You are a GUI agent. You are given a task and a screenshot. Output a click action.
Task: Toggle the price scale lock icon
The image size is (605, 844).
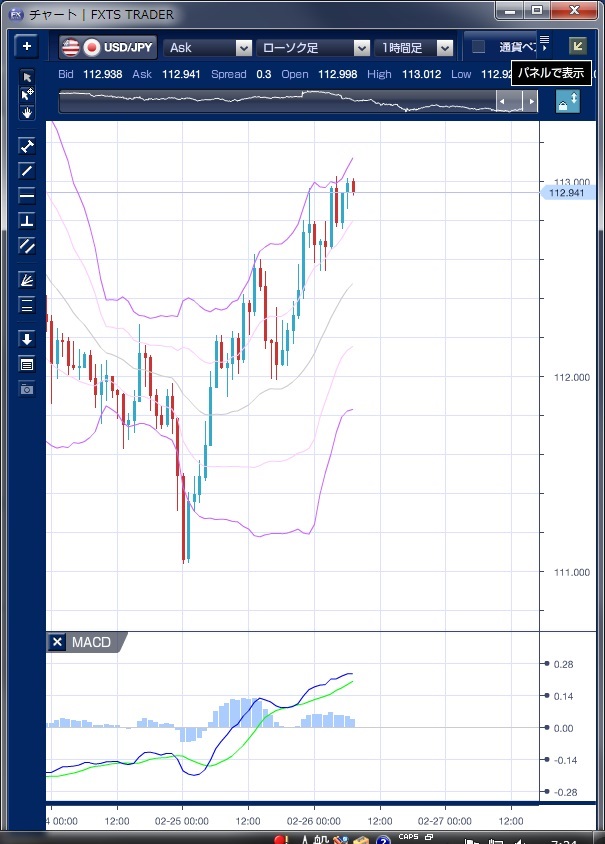[x=567, y=102]
